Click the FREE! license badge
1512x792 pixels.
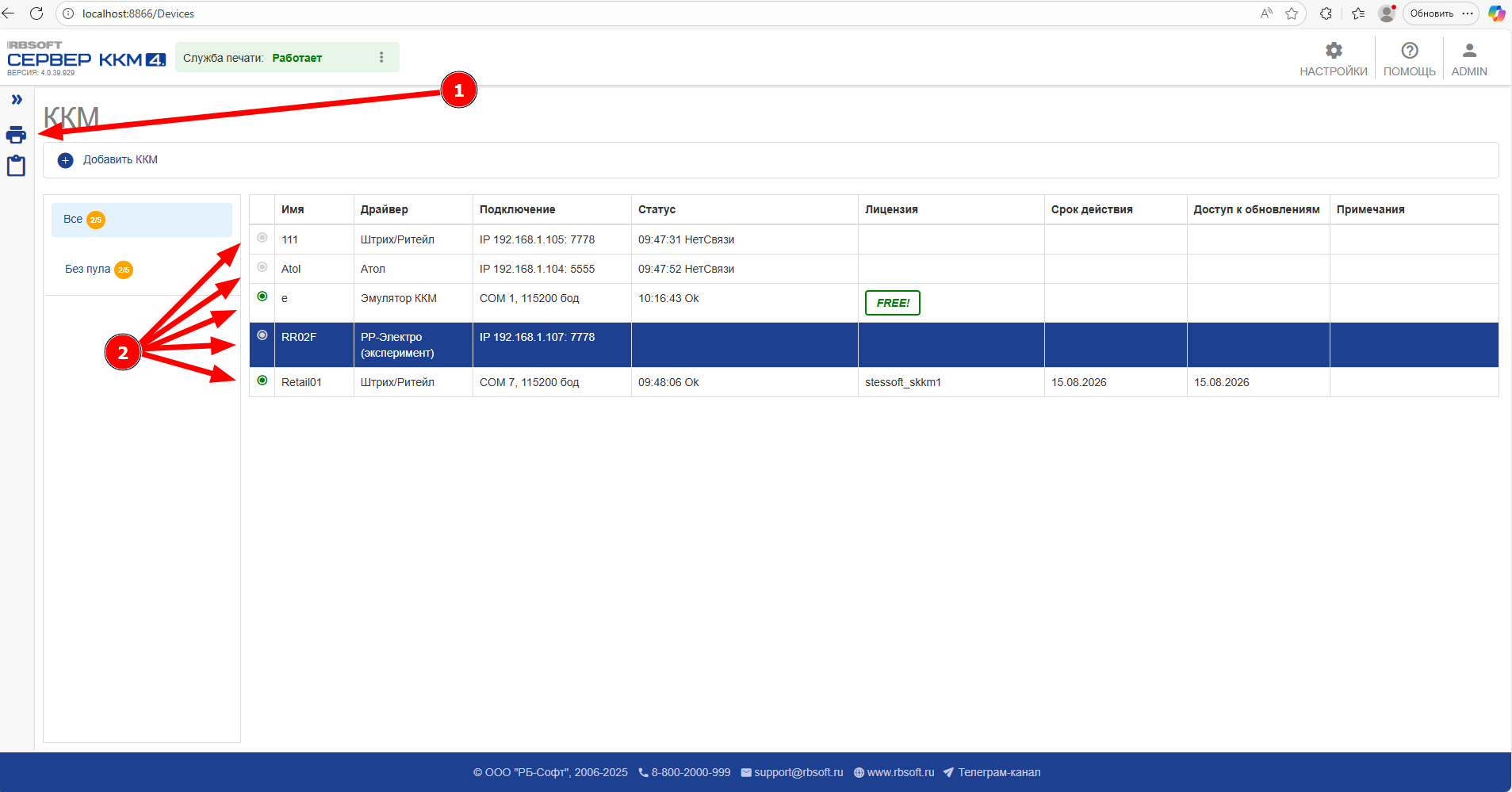[892, 303]
